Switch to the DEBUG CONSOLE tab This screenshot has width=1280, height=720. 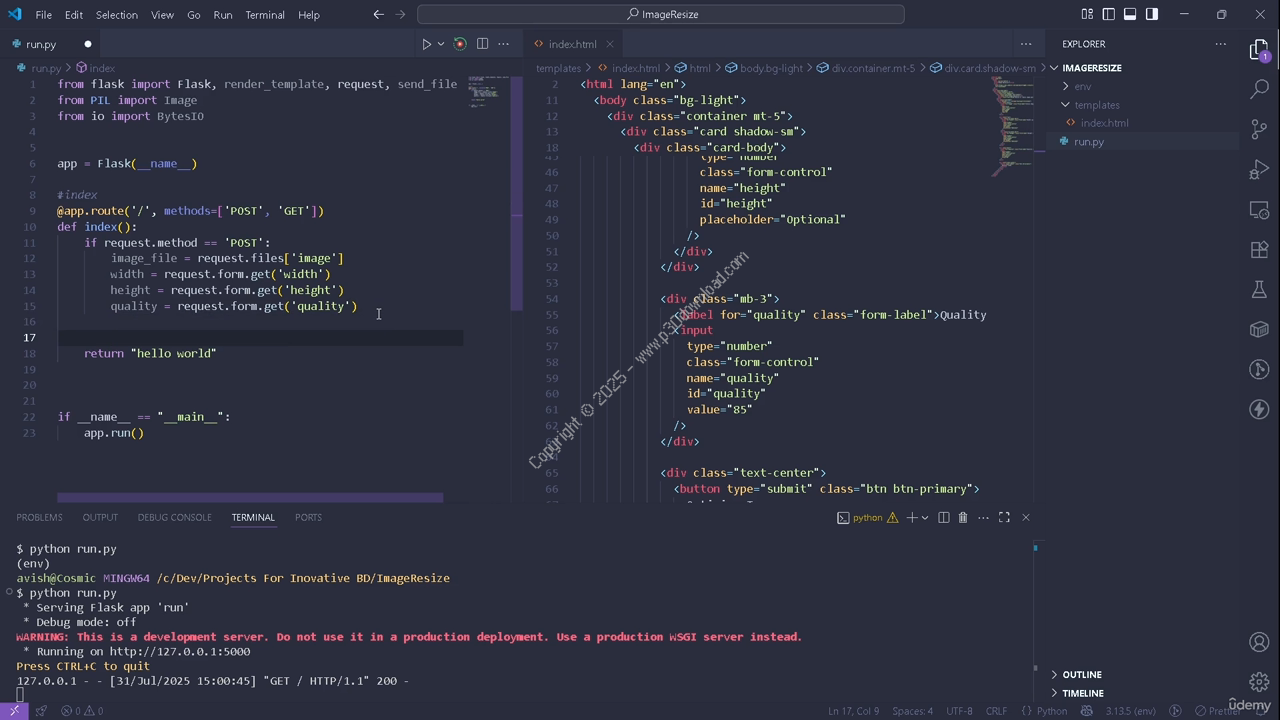click(x=174, y=517)
